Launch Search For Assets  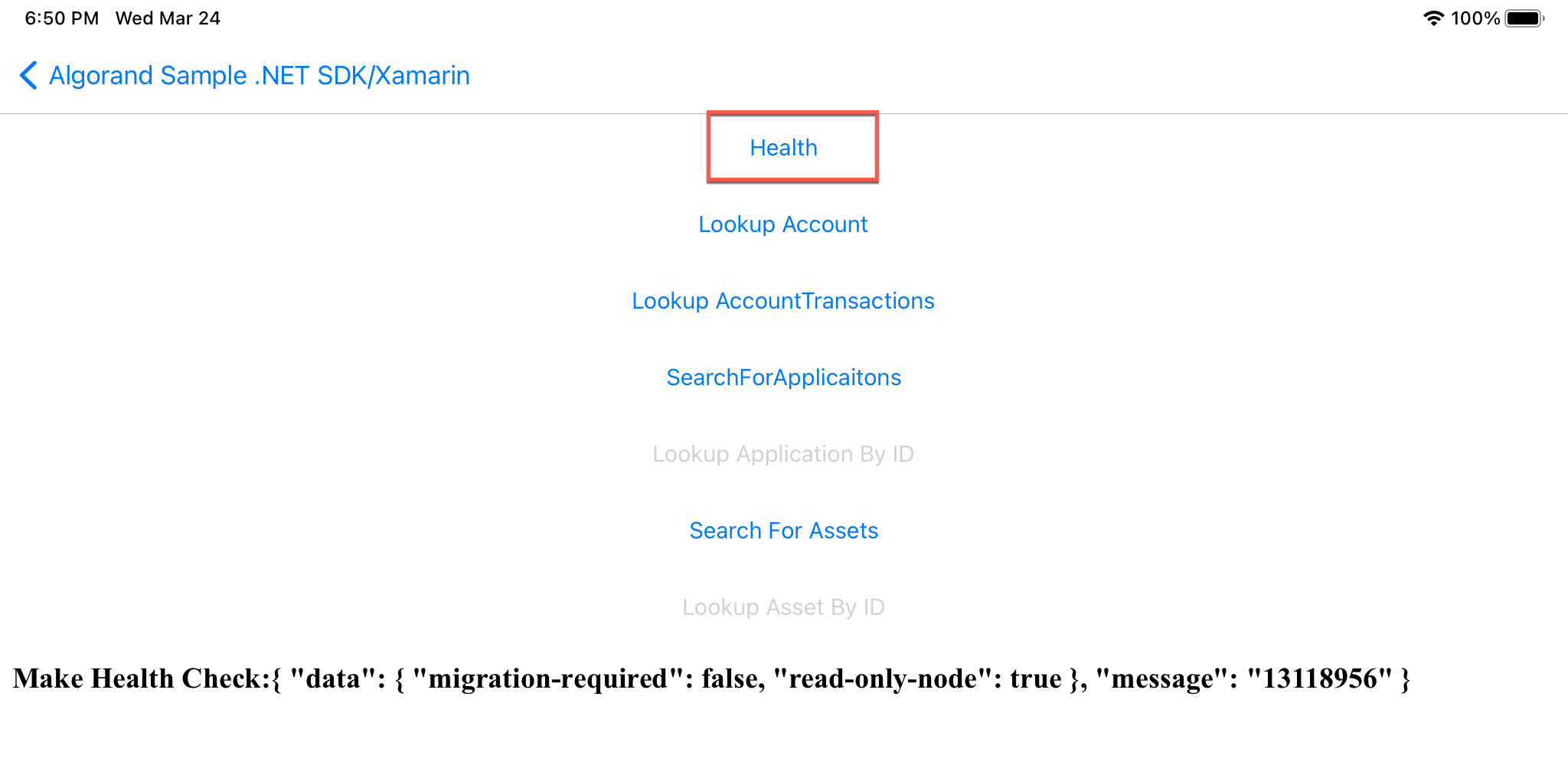[x=783, y=531]
